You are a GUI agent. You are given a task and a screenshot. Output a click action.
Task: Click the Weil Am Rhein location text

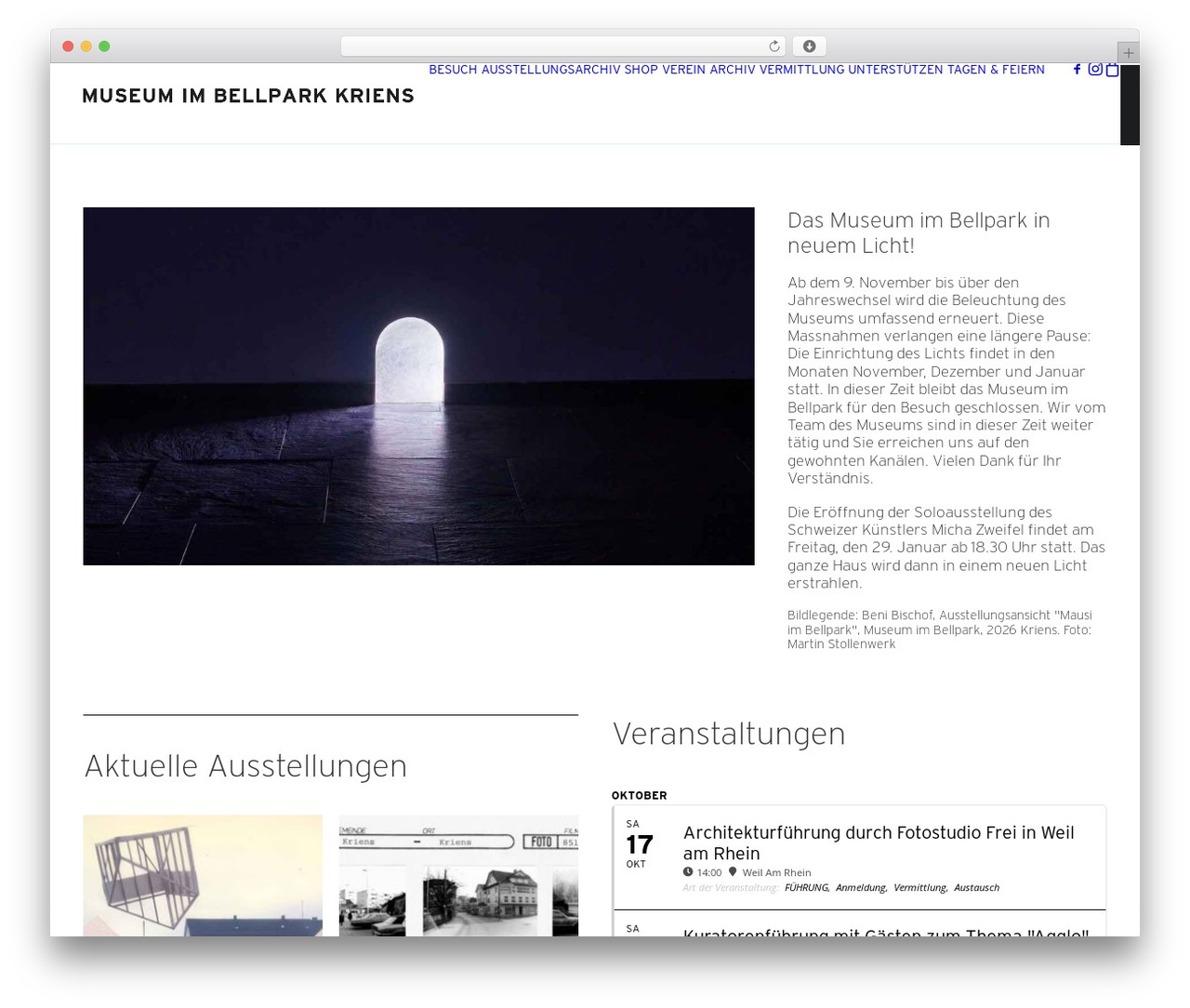point(777,872)
